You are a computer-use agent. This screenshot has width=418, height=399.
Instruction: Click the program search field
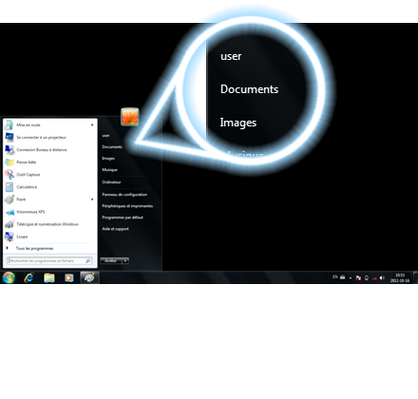(49, 261)
